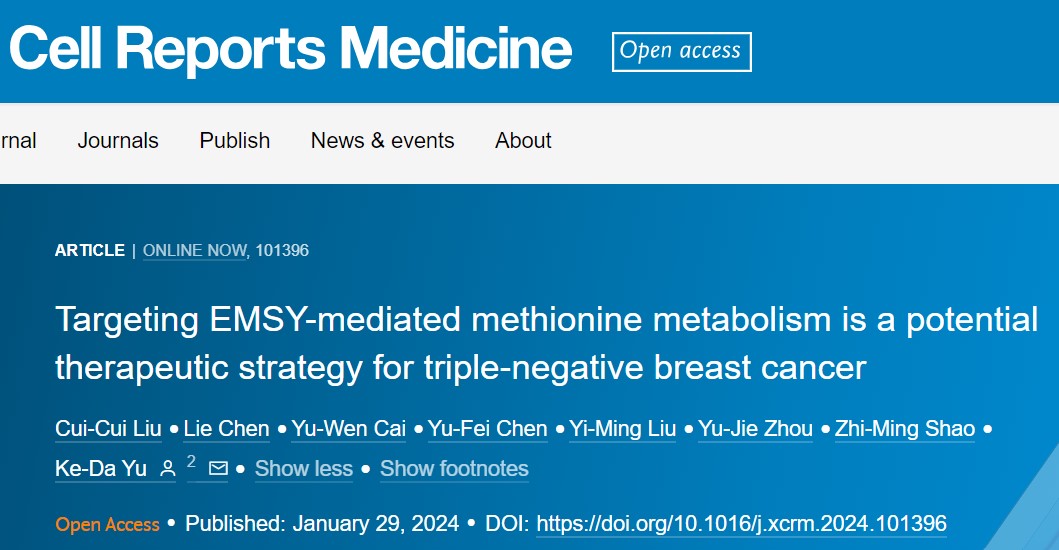The image size is (1059, 550).
Task: Open author Yi-Ming Liu's details
Action: [x=623, y=428]
